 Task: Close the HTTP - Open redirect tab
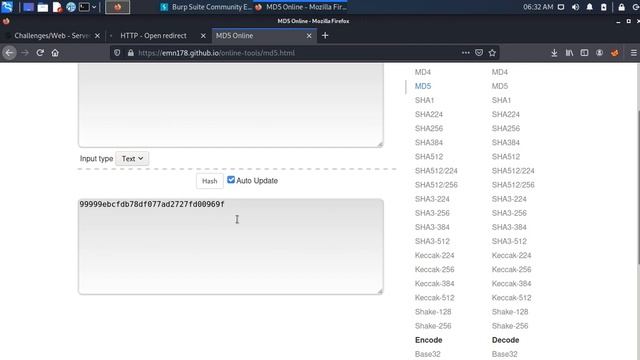(203, 36)
